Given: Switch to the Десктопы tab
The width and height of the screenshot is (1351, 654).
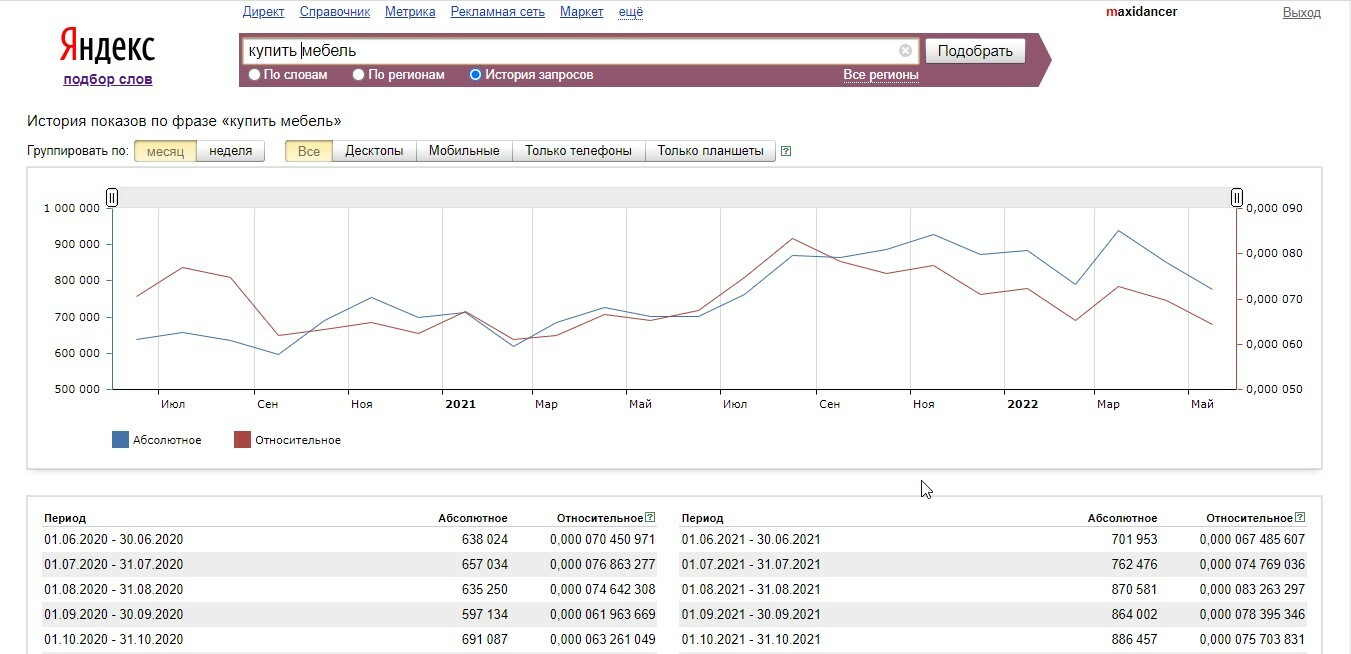Looking at the screenshot, I should coord(374,151).
